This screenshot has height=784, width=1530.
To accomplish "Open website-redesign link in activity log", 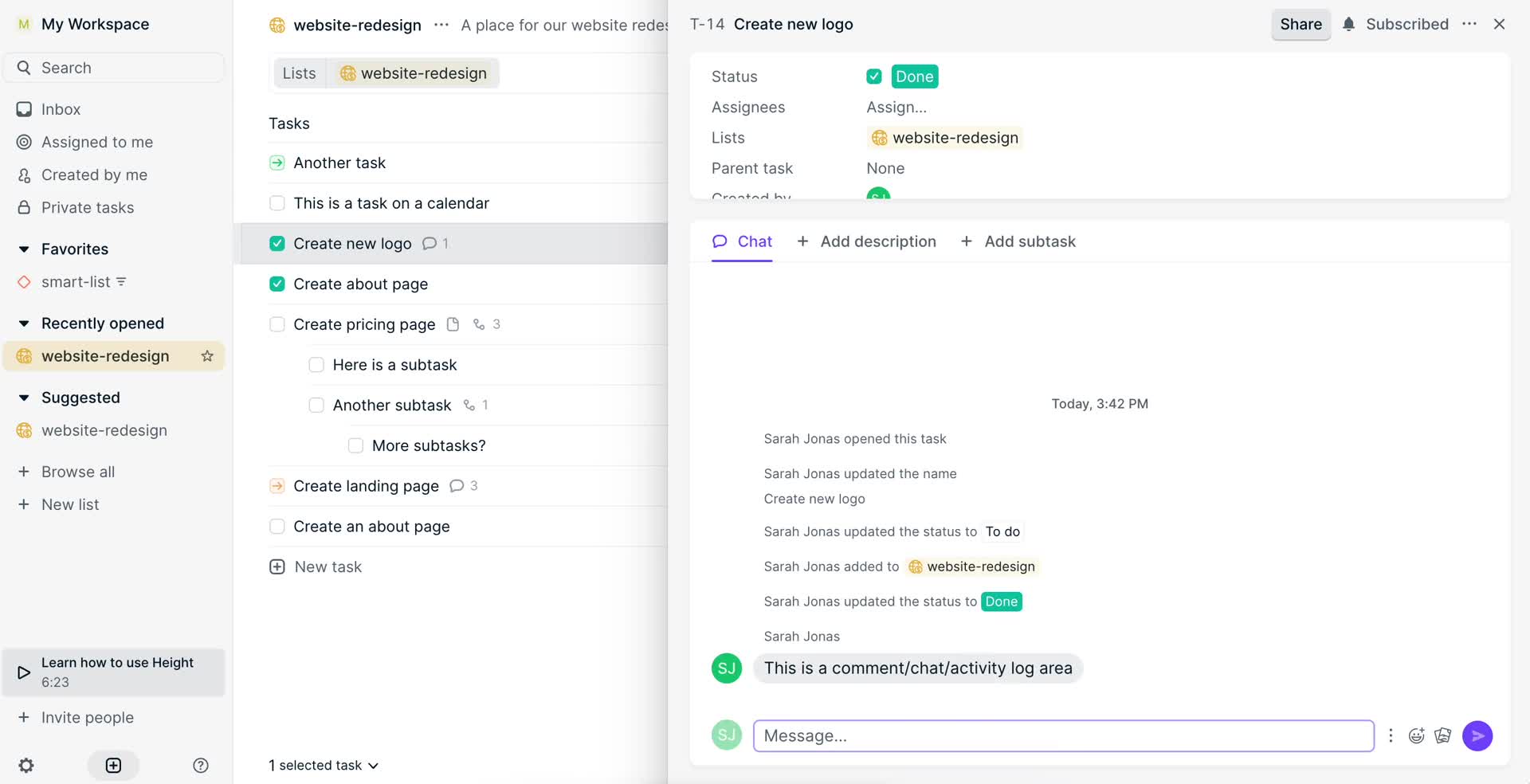I will point(972,566).
